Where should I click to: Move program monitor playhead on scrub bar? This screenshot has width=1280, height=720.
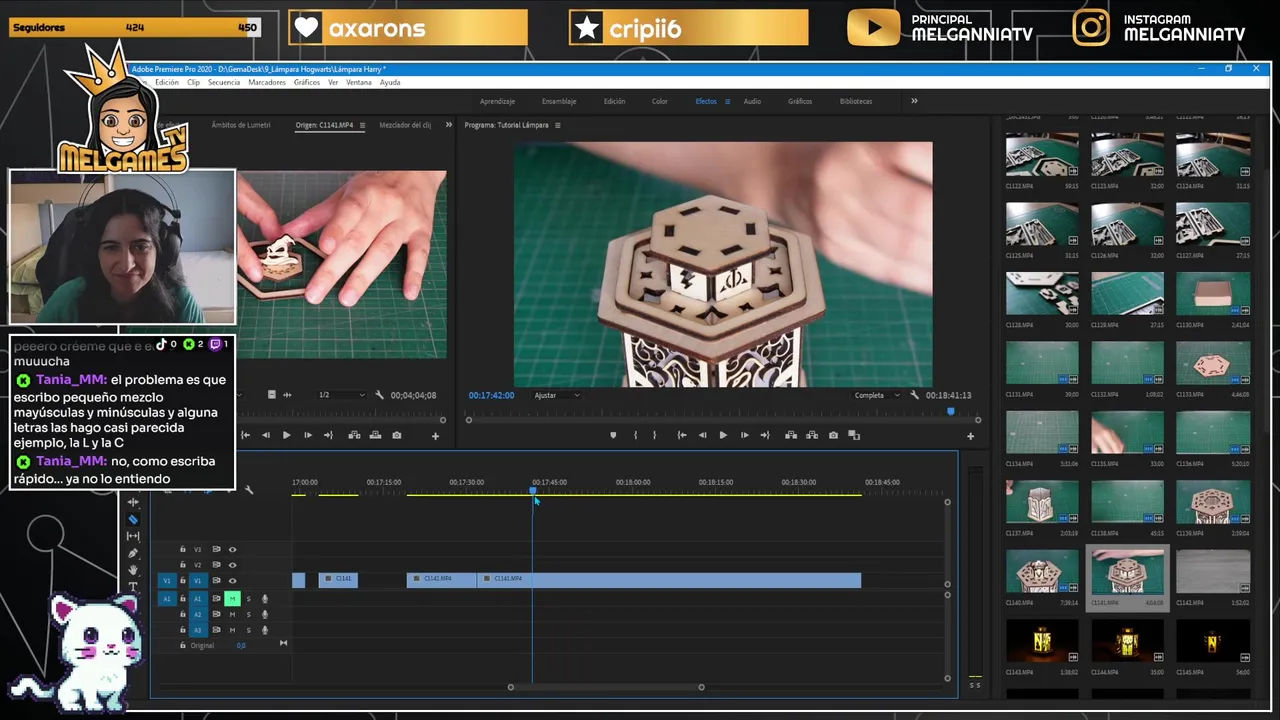[951, 411]
